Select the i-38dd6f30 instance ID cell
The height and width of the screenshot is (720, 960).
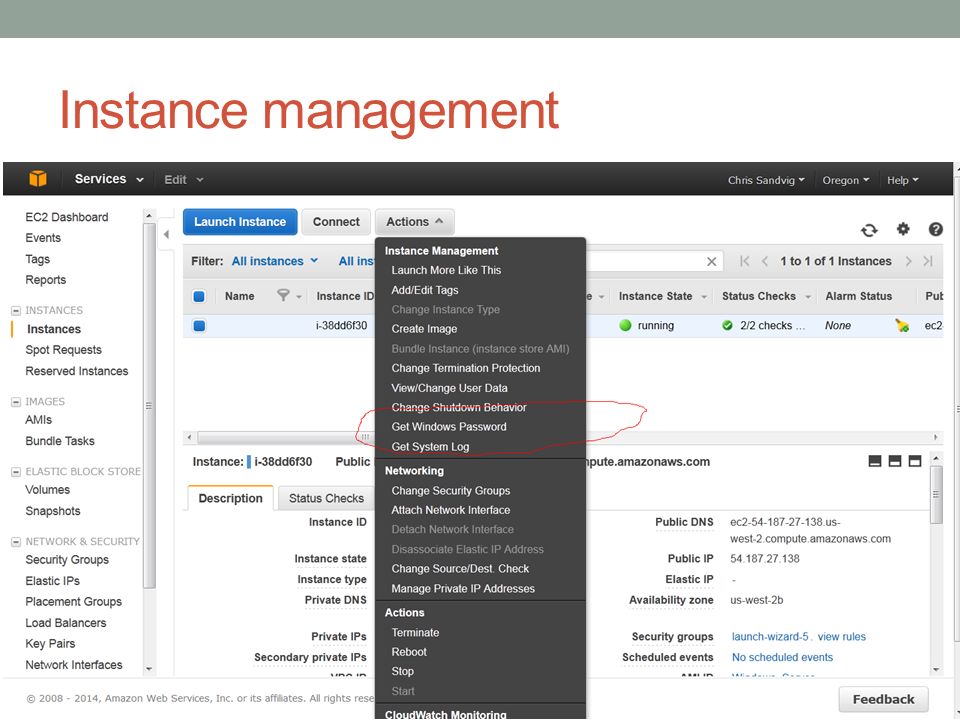coord(341,325)
